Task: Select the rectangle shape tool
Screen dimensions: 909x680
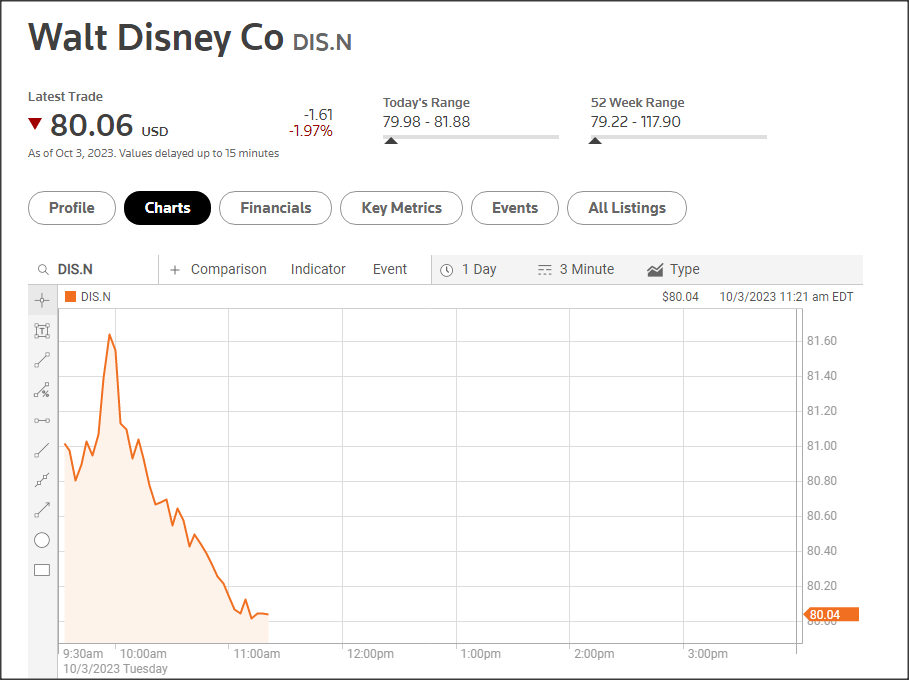Action: tap(42, 570)
